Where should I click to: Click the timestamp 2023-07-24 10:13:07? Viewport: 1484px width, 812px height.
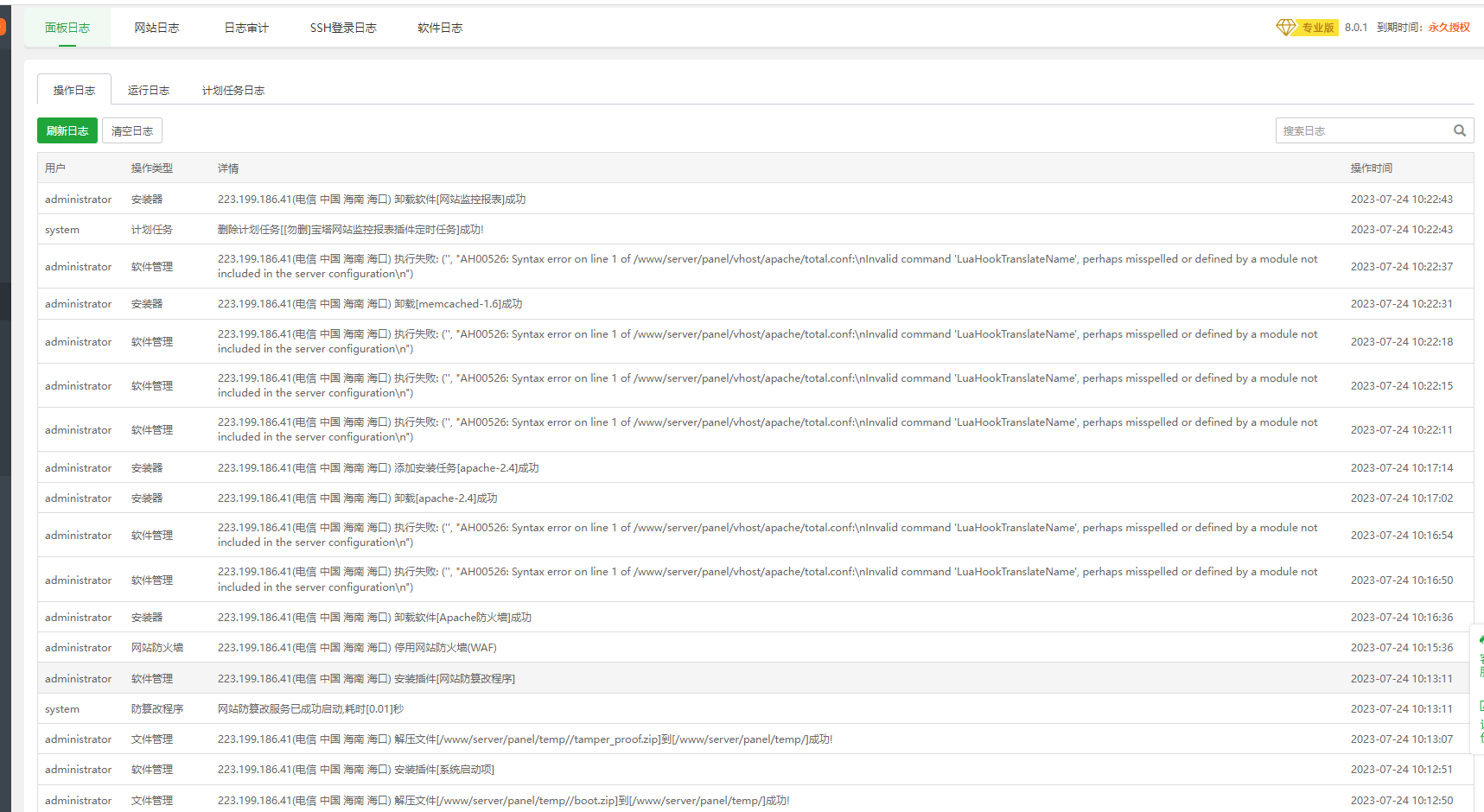click(1402, 739)
